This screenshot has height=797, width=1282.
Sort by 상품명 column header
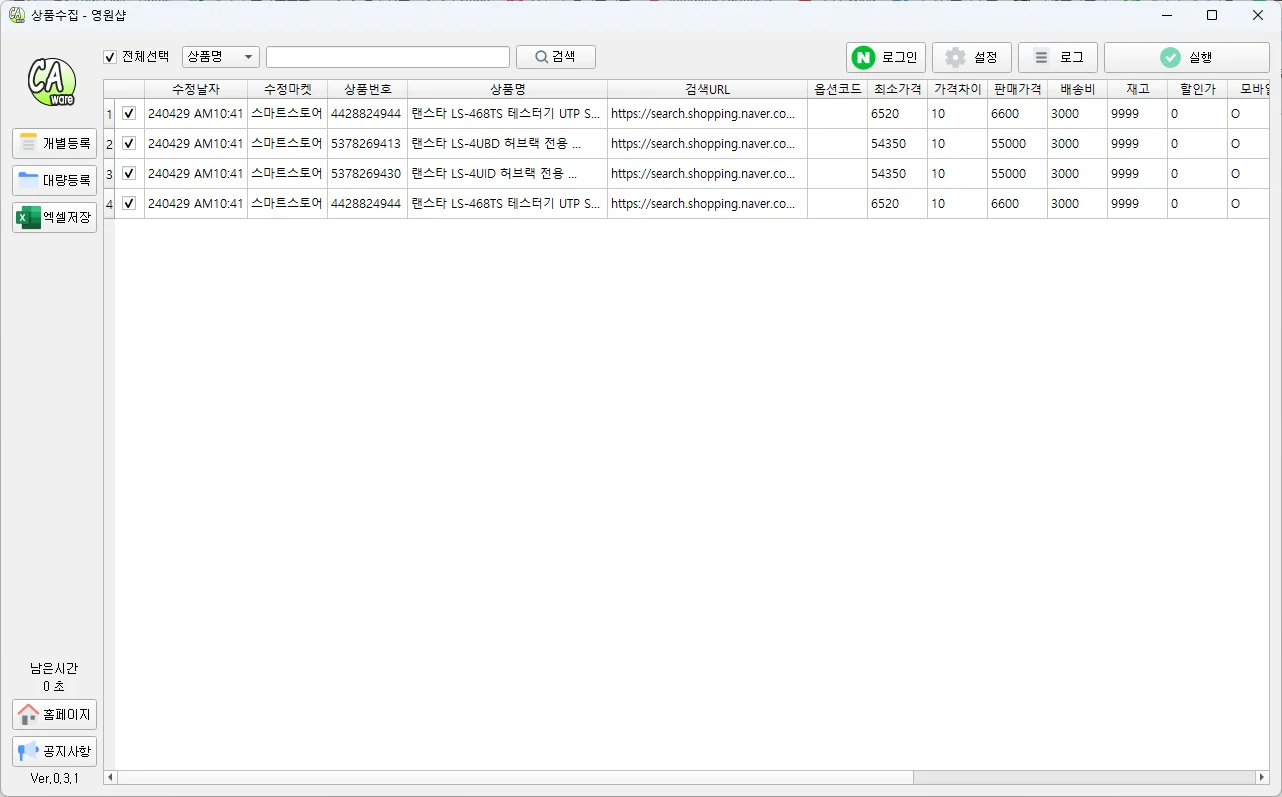(508, 89)
